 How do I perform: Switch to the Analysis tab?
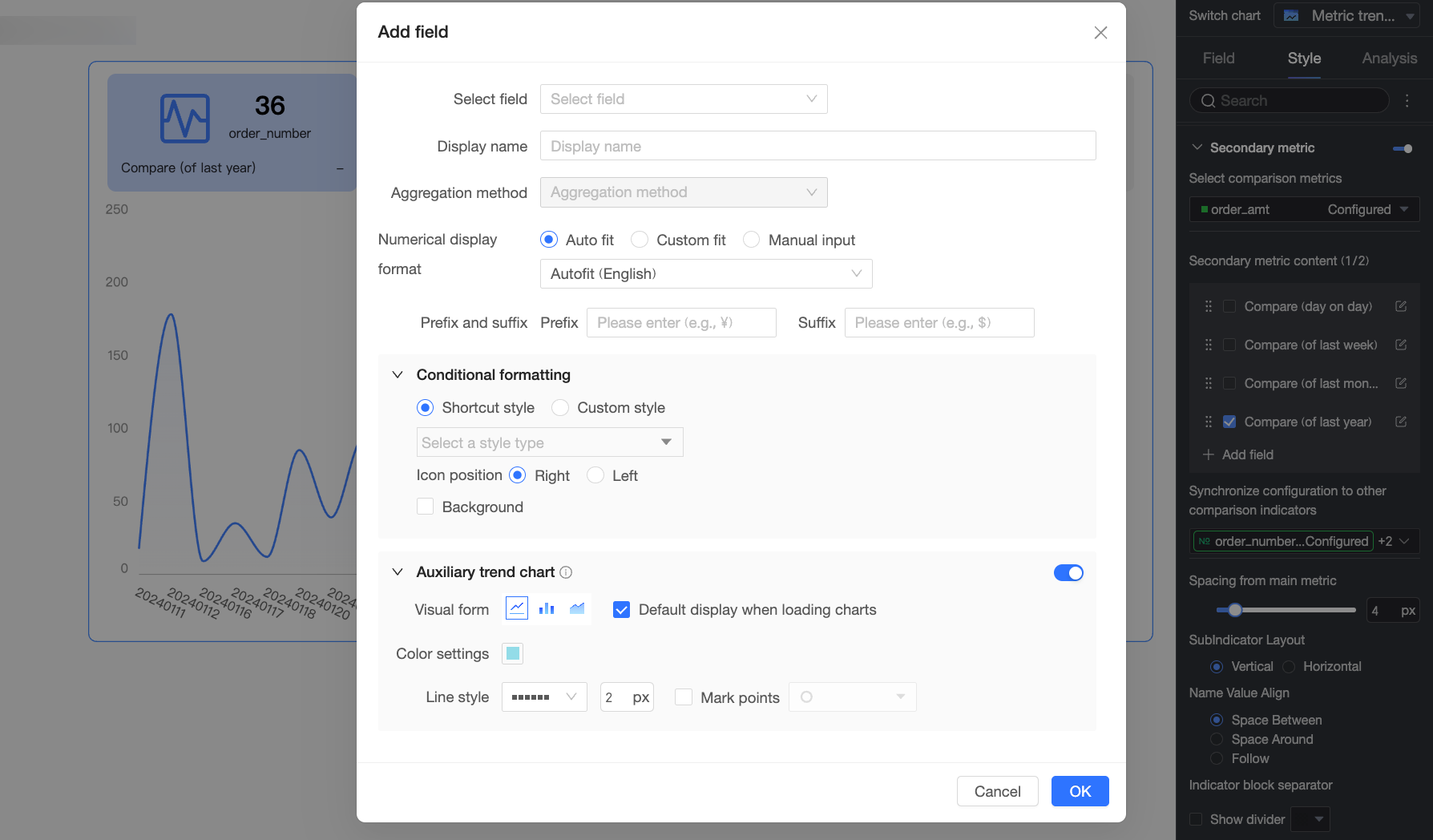(1389, 58)
